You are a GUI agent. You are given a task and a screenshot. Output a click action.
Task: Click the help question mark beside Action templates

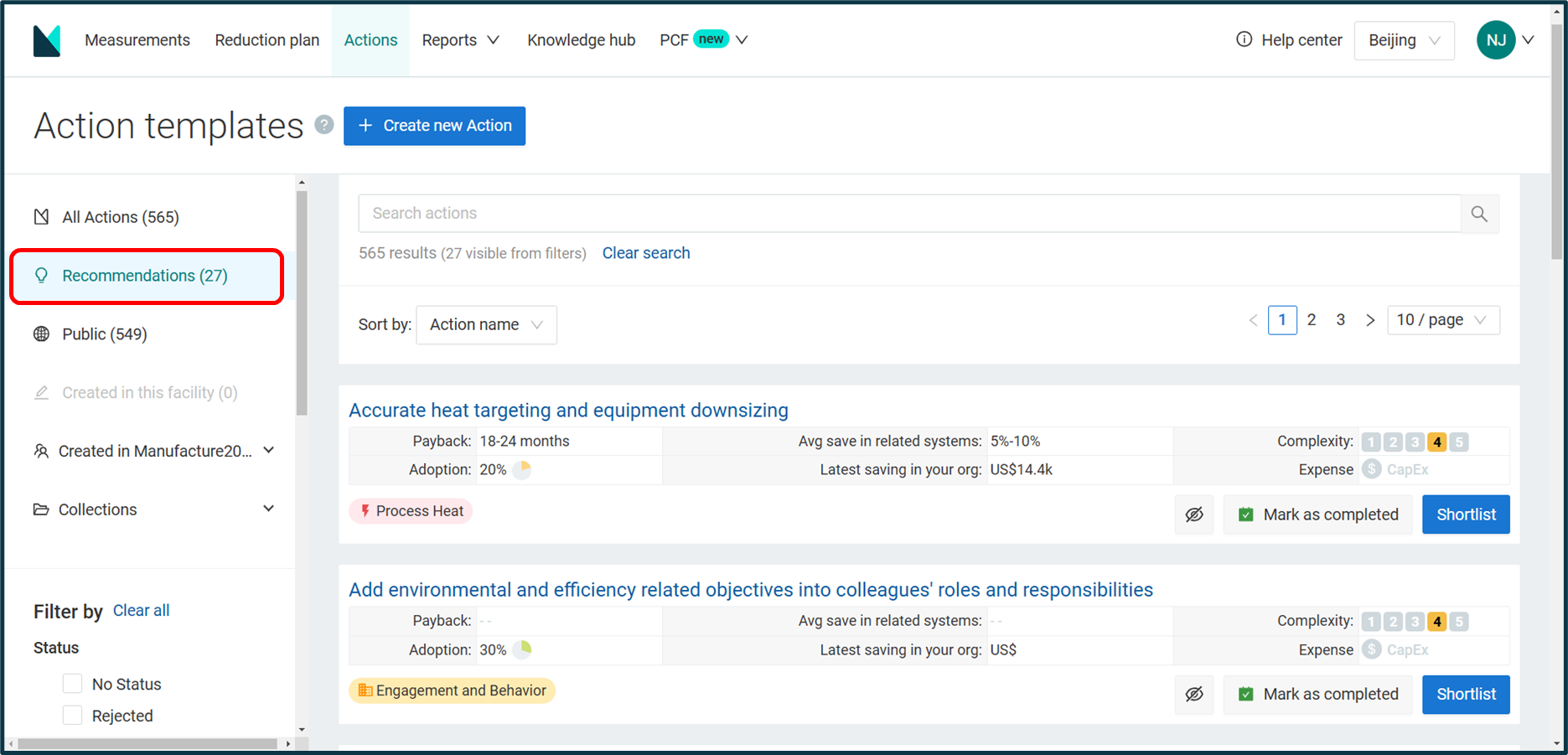(324, 125)
